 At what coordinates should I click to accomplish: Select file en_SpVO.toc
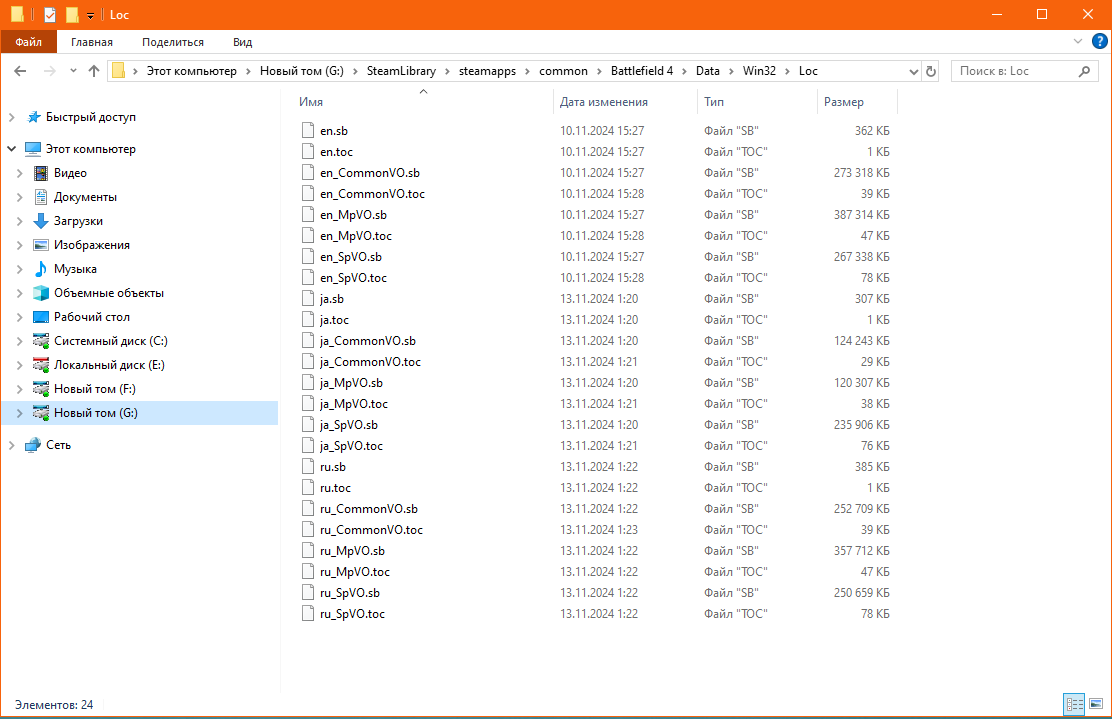pos(353,277)
